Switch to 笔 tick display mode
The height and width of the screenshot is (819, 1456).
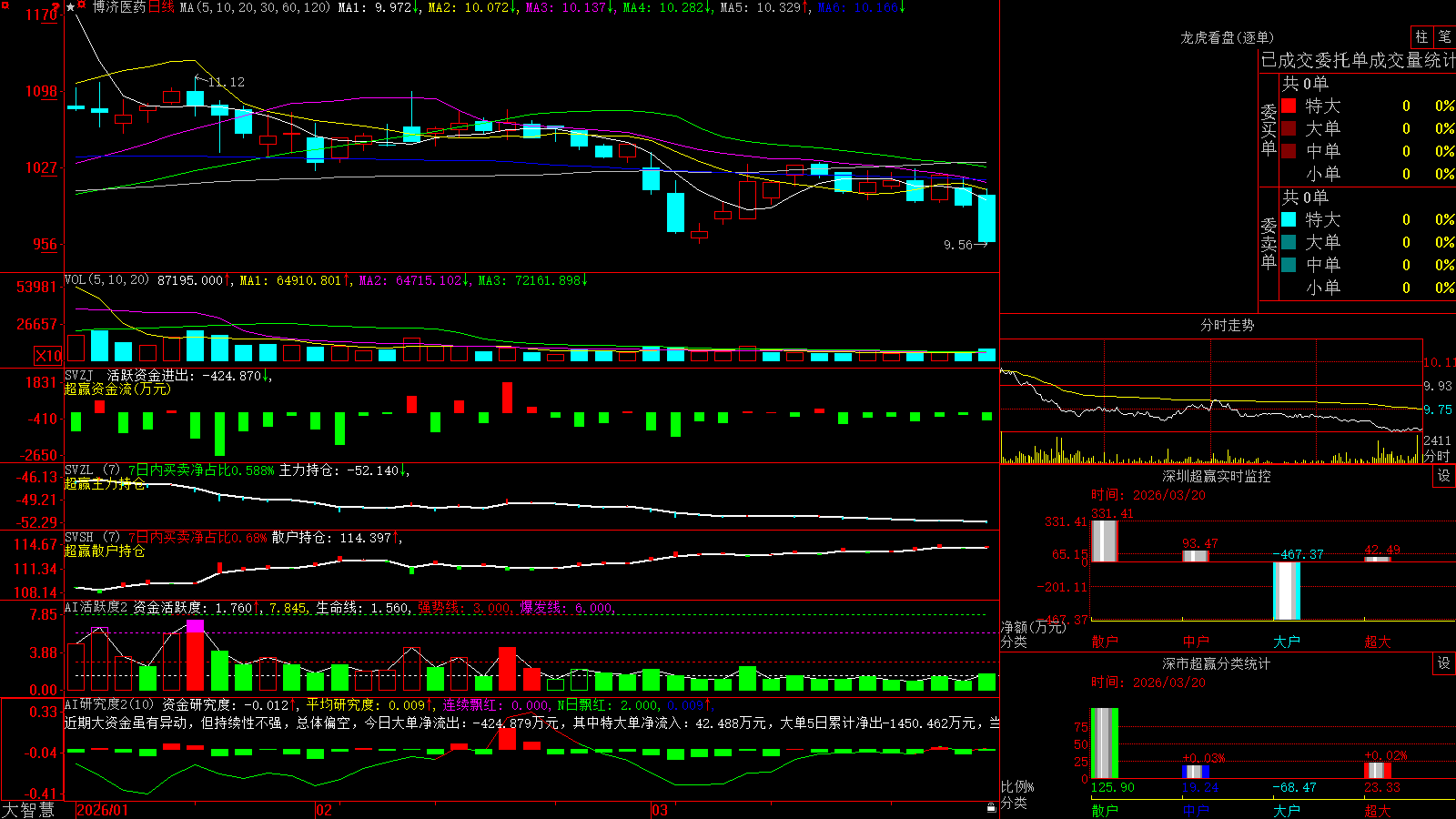click(x=1444, y=37)
